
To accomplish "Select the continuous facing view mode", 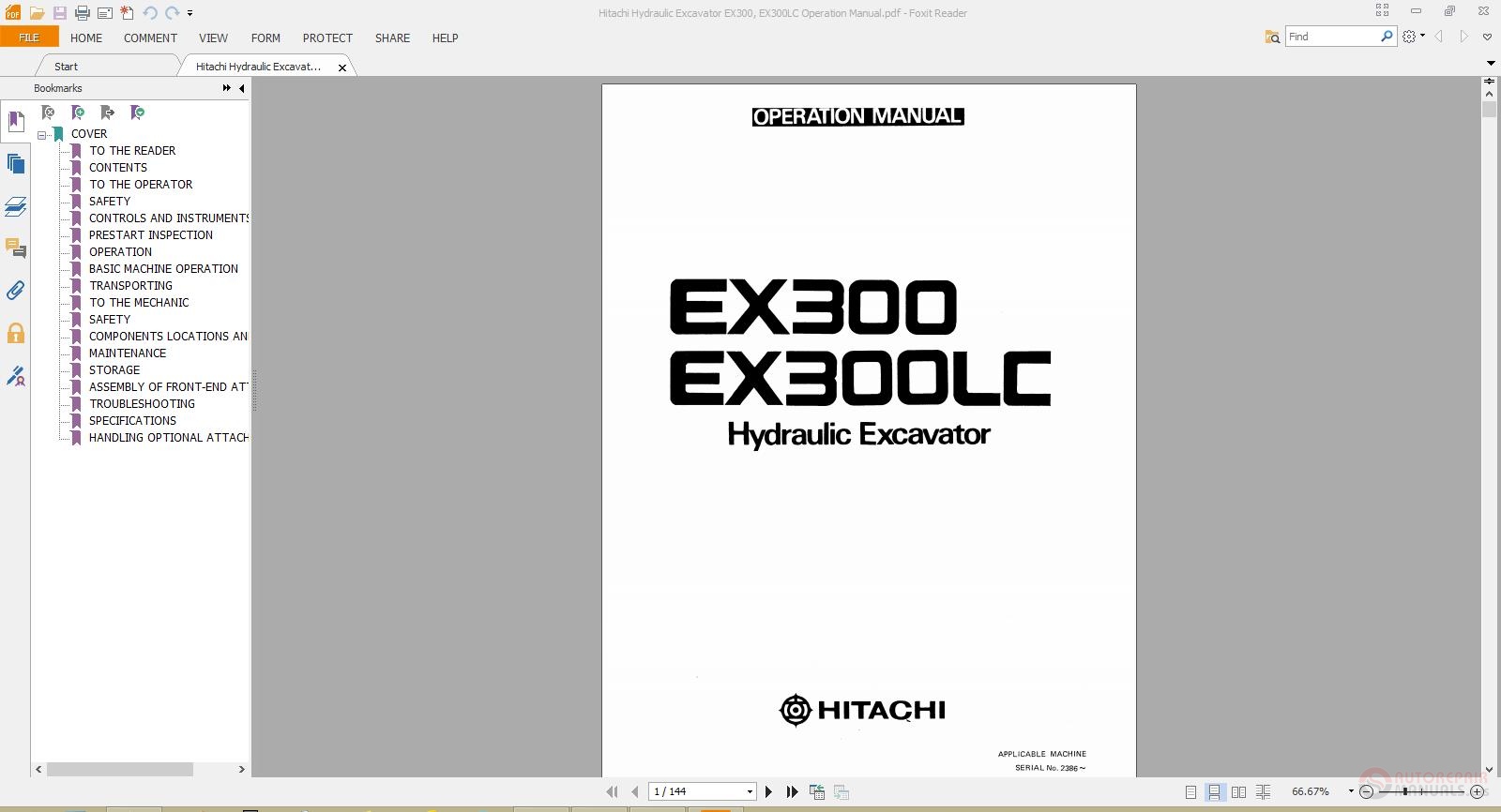I will coord(1263,792).
